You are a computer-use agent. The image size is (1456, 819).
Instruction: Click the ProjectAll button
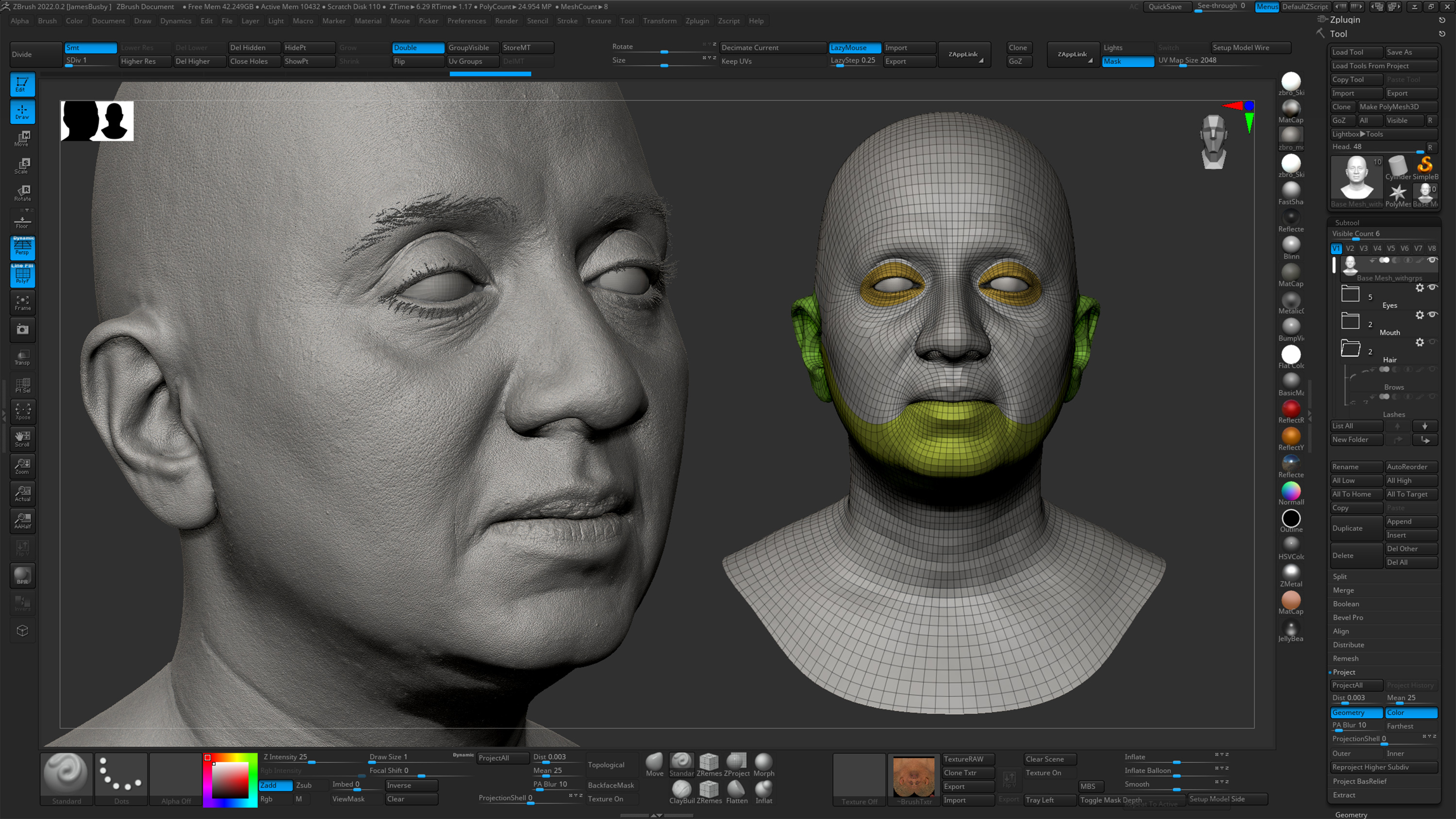tap(1356, 685)
